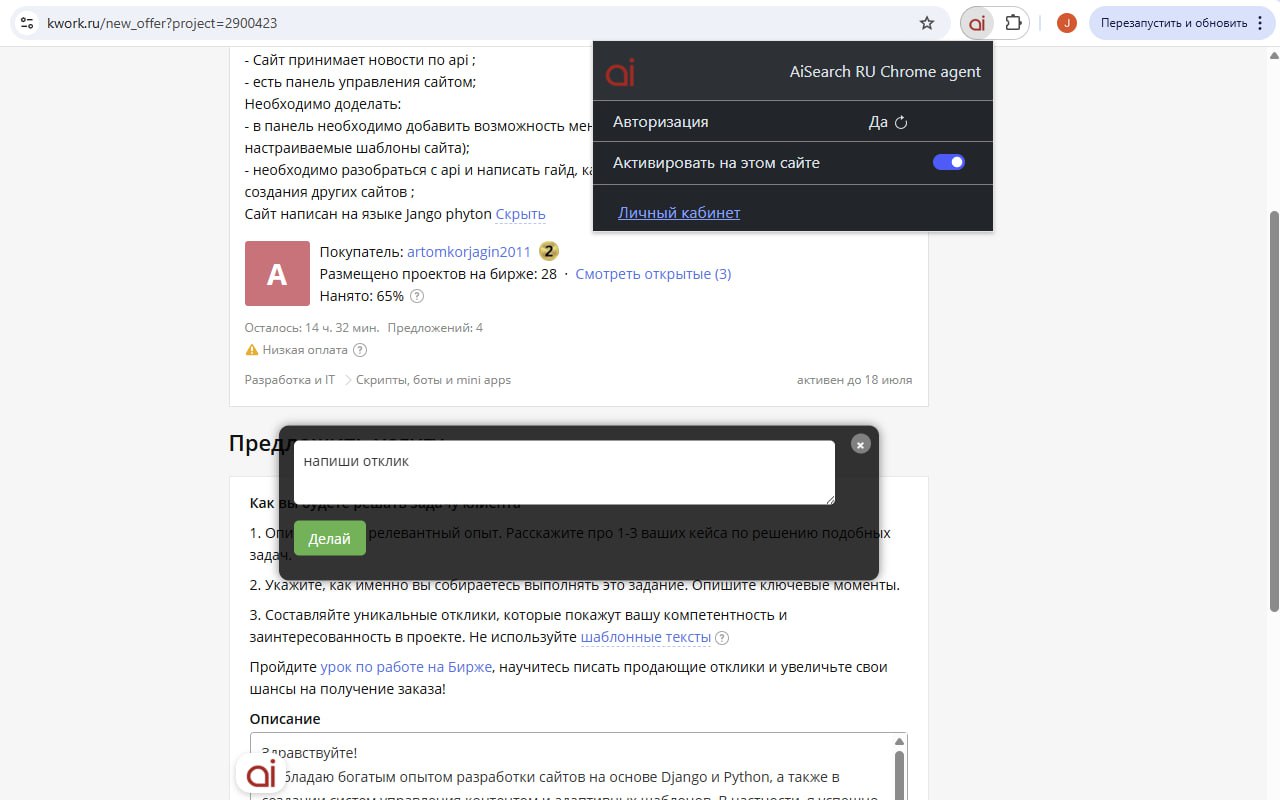Click the Скрыть link under project description
The image size is (1280, 800).
click(x=521, y=214)
